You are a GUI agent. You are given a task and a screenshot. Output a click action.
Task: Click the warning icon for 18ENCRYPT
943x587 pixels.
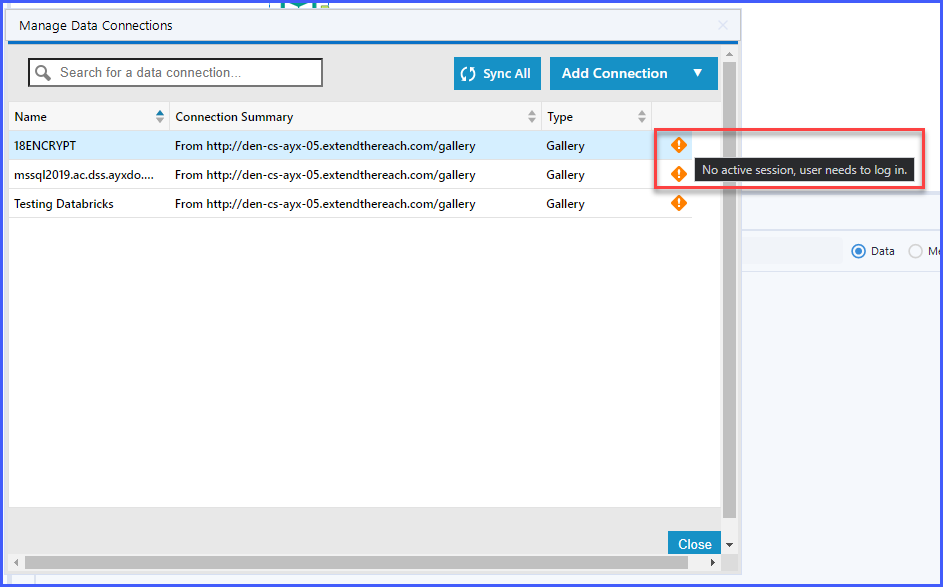678,145
